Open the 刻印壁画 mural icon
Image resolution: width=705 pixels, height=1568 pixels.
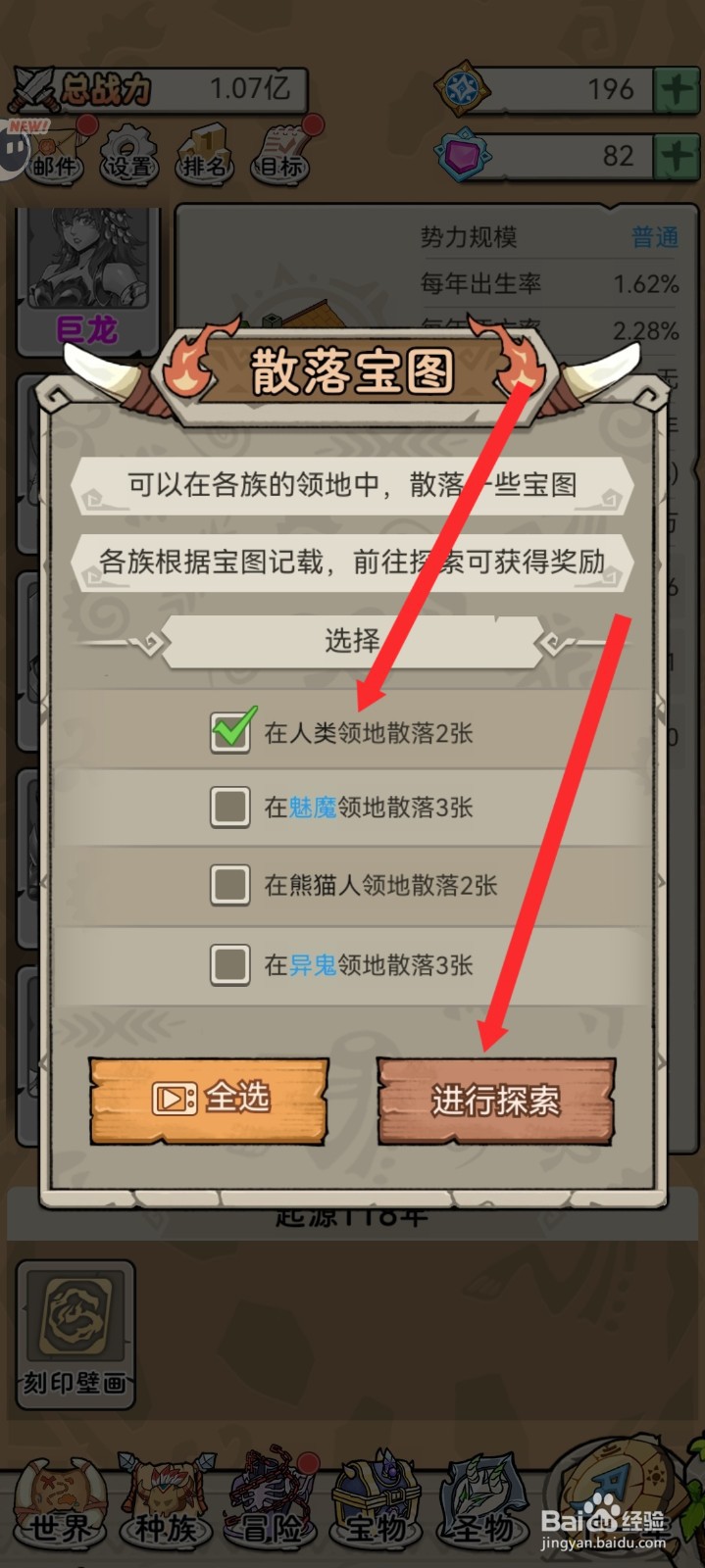pyautogui.click(x=76, y=1335)
